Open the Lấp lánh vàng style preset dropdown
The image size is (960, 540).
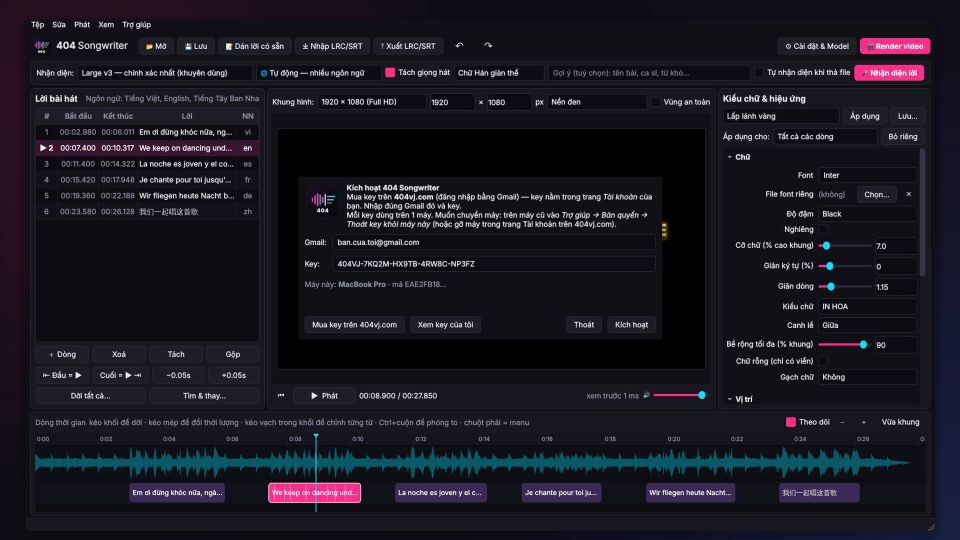[781, 116]
